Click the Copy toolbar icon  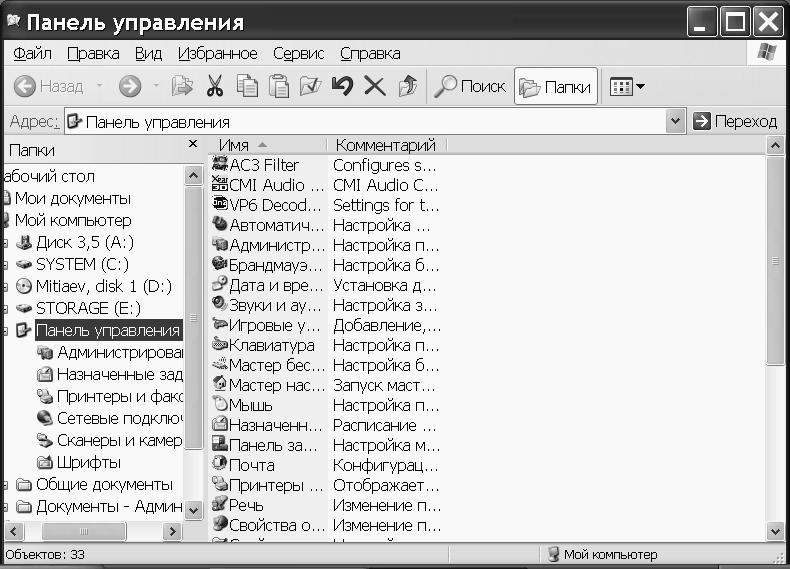click(247, 86)
